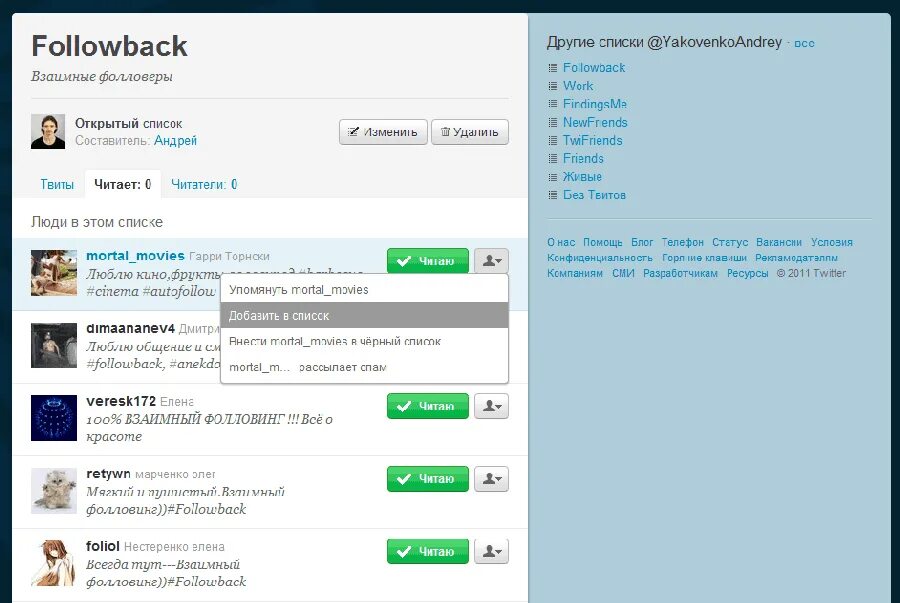Screen dimensions: 900x603
Task: Open the Телефон footer link
Action: [682, 242]
